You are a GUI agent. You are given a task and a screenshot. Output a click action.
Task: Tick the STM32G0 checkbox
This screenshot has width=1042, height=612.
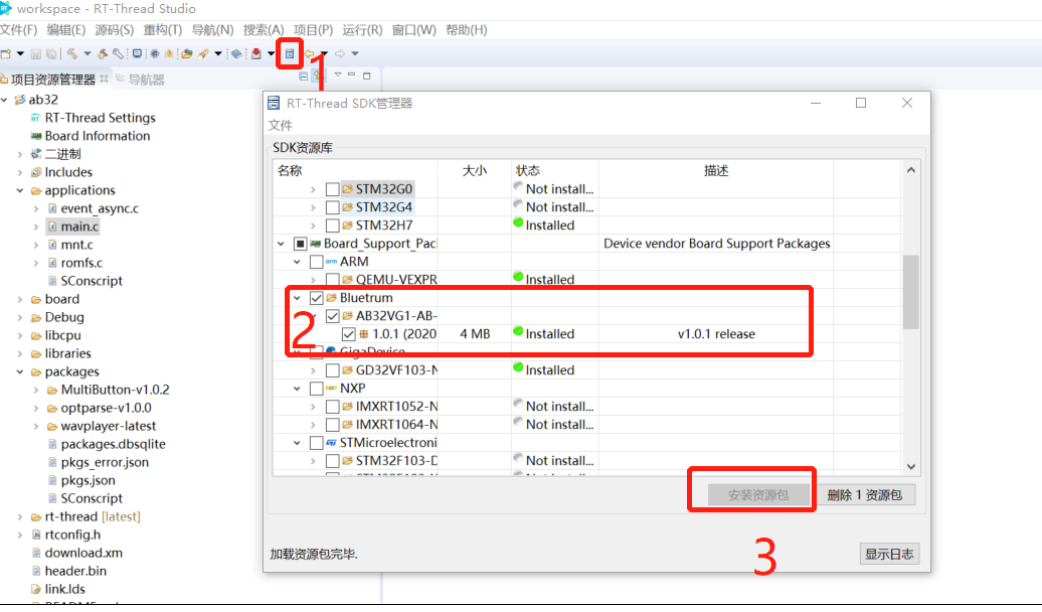(332, 189)
